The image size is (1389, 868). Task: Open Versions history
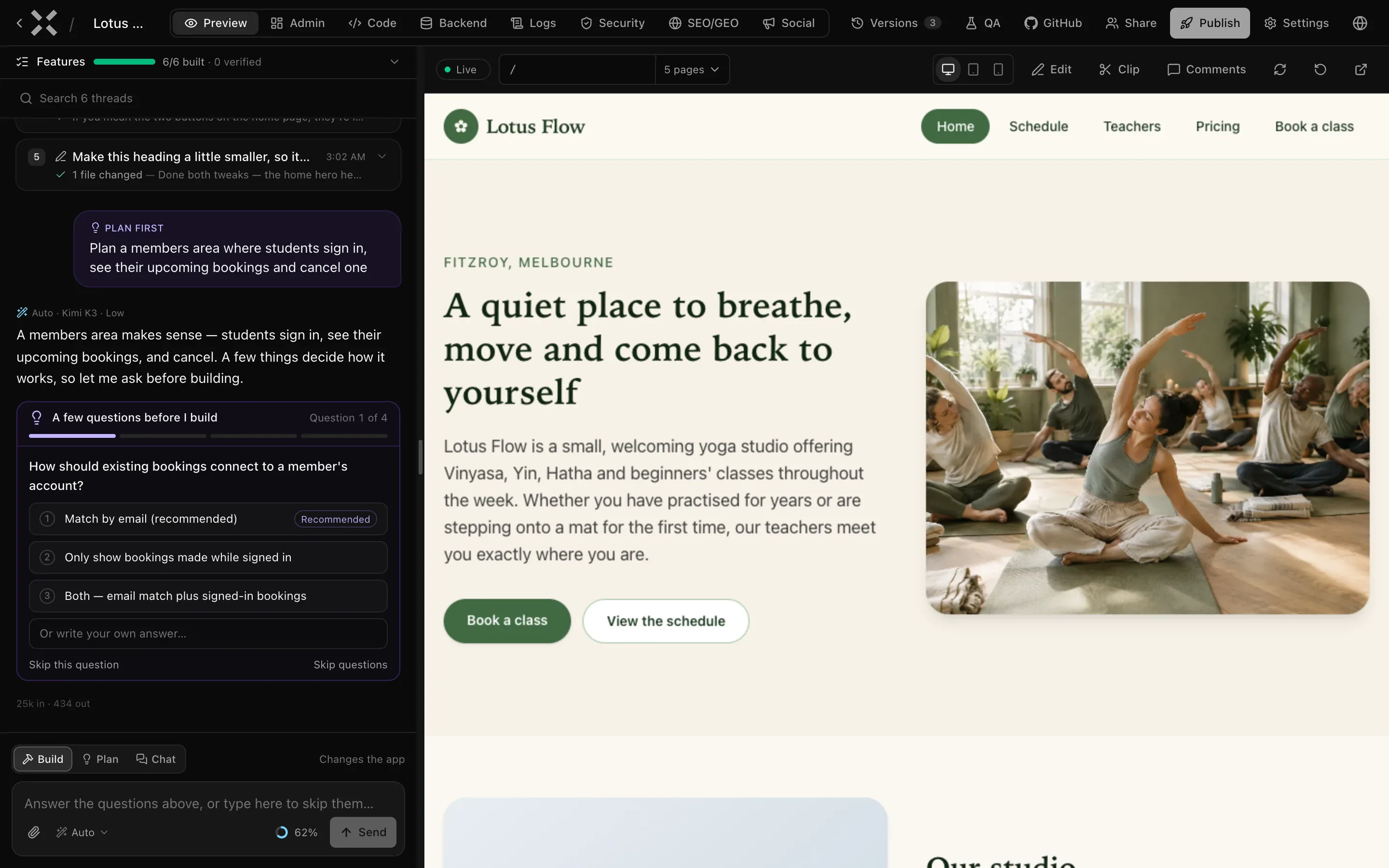pos(896,23)
